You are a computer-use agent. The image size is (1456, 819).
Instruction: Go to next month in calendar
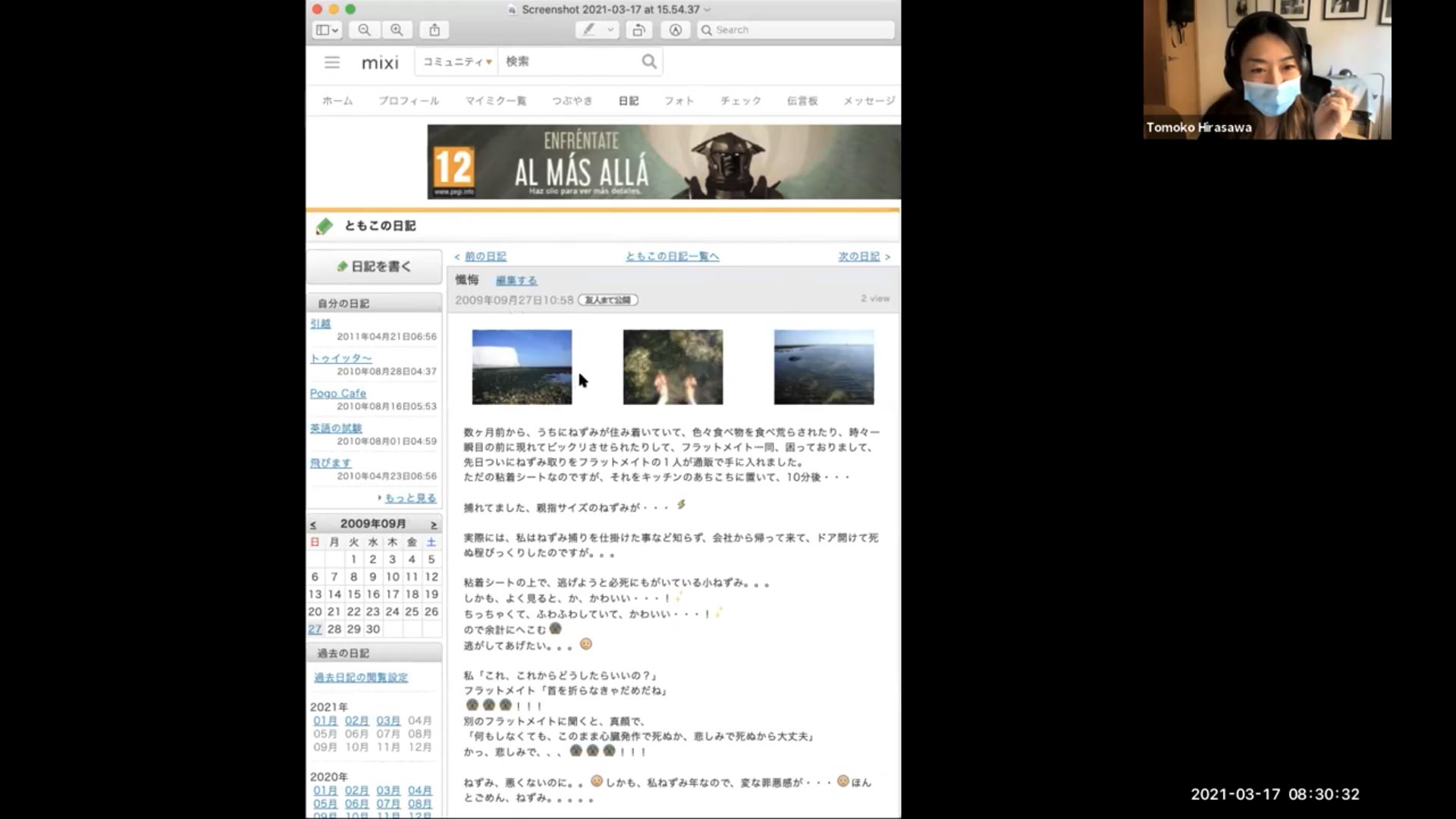pos(434,524)
